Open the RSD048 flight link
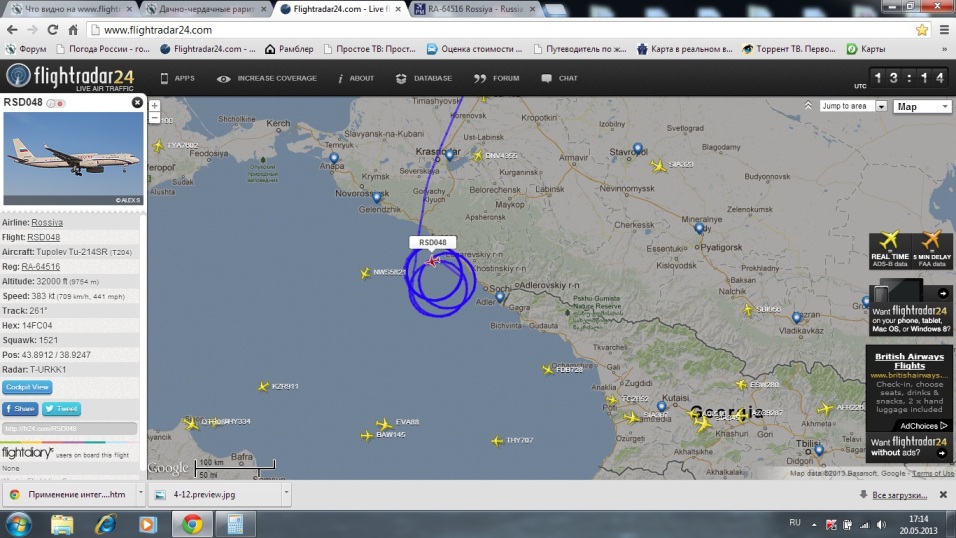 [43, 237]
